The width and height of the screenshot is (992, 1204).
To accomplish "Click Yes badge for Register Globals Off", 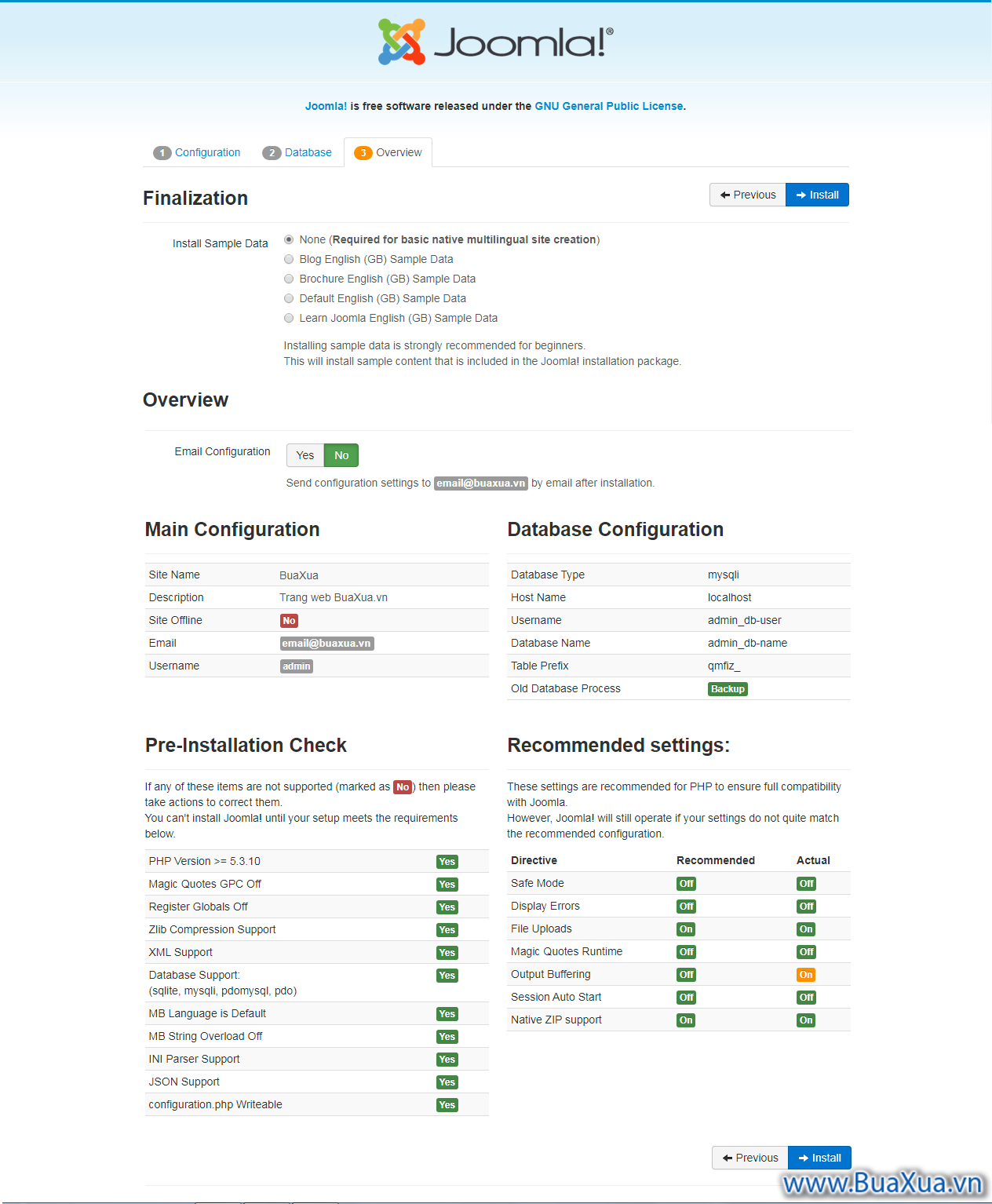I will [447, 907].
